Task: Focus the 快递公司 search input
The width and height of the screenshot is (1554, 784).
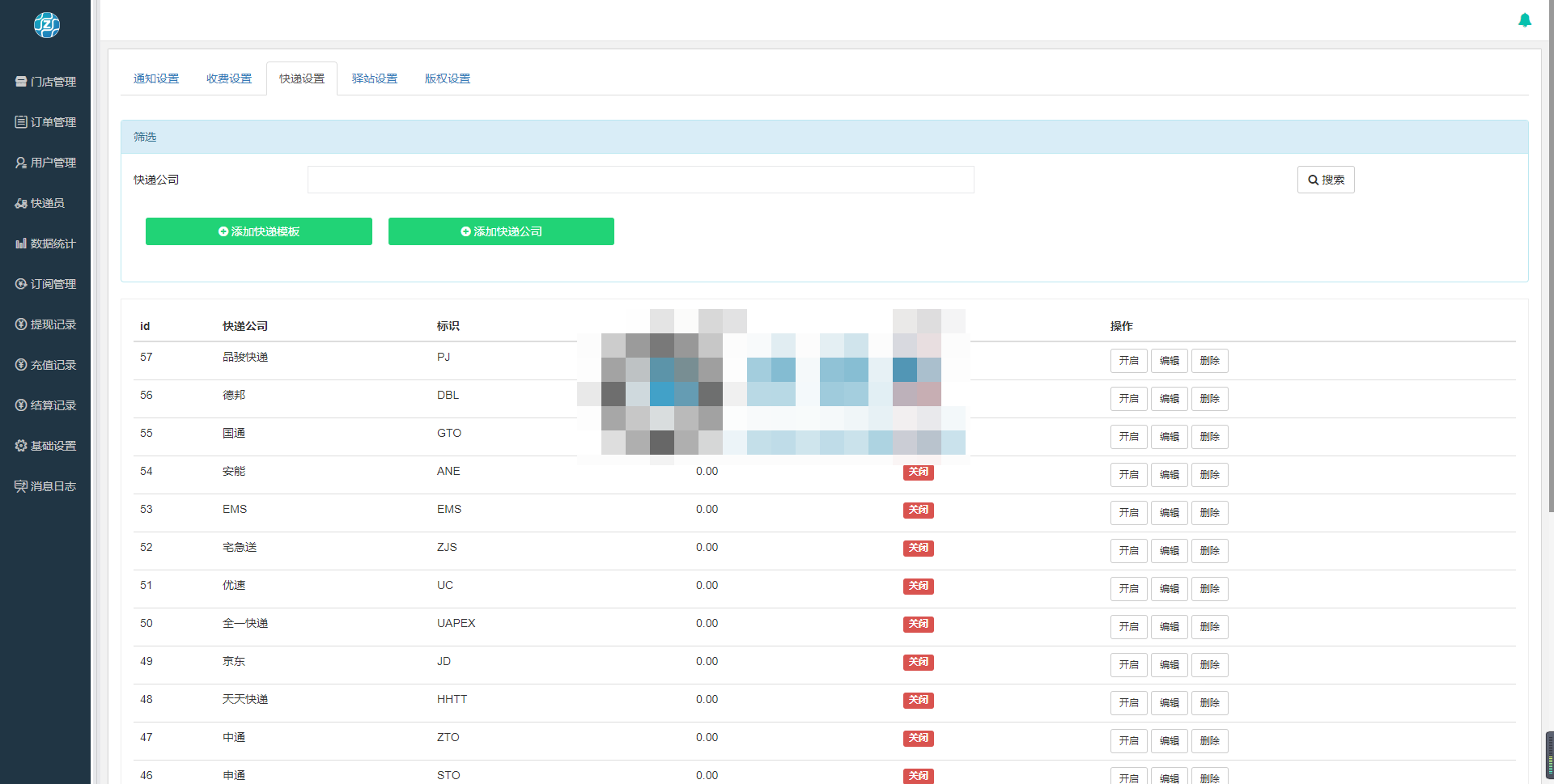Action: pyautogui.click(x=640, y=180)
